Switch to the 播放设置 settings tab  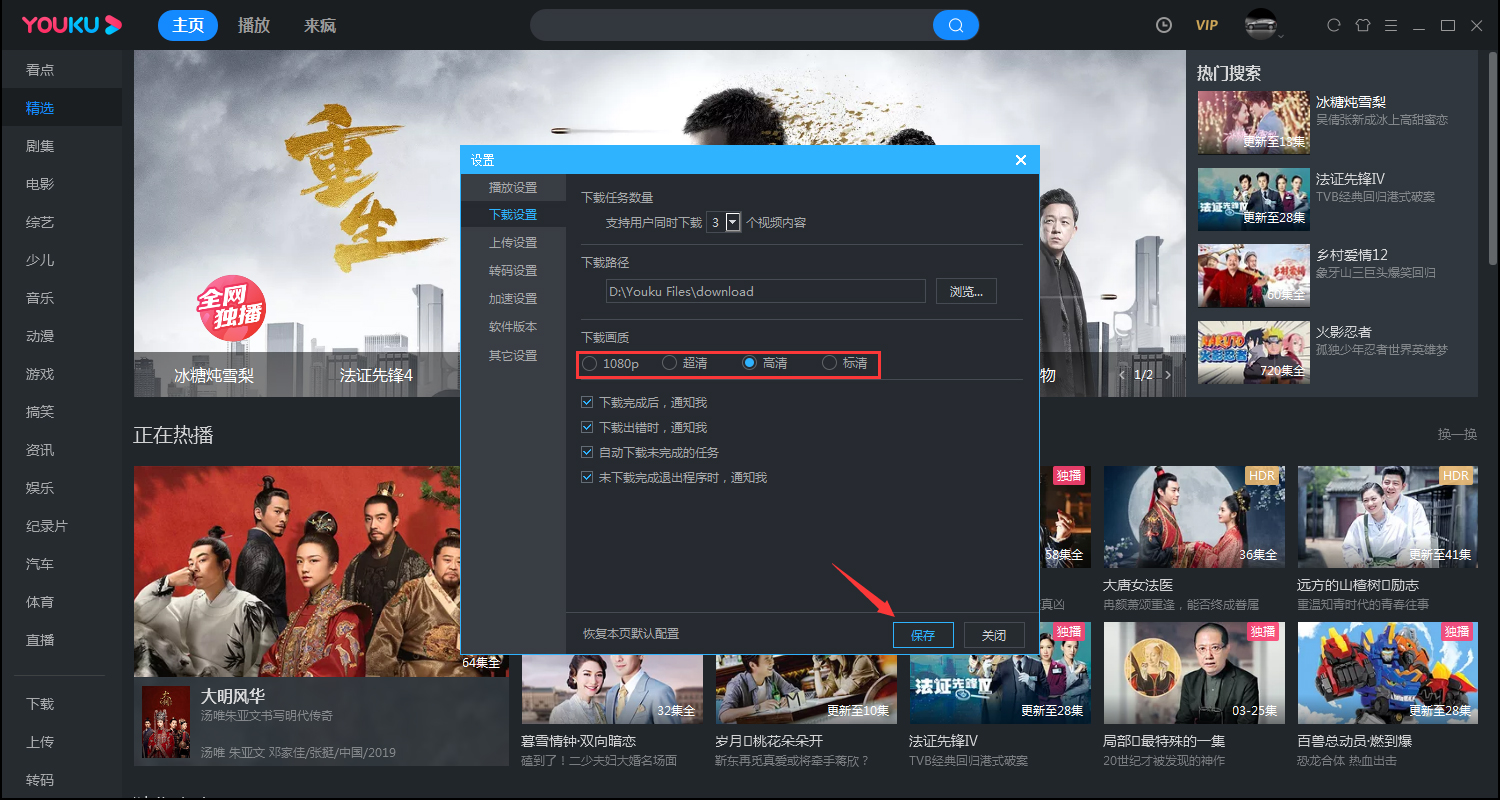click(516, 187)
